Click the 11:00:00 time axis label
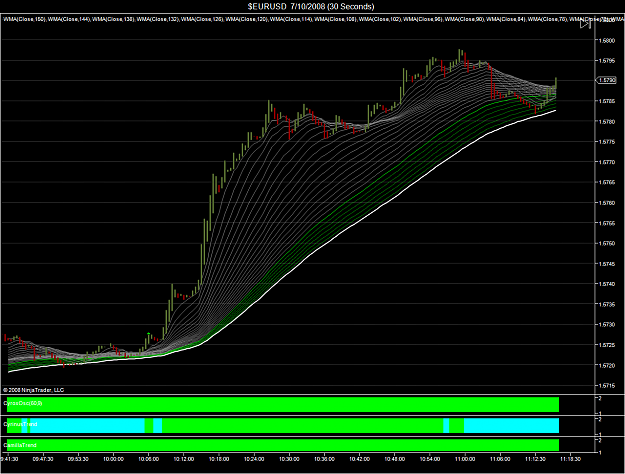Screen dimensions: 625x474 (465, 459)
